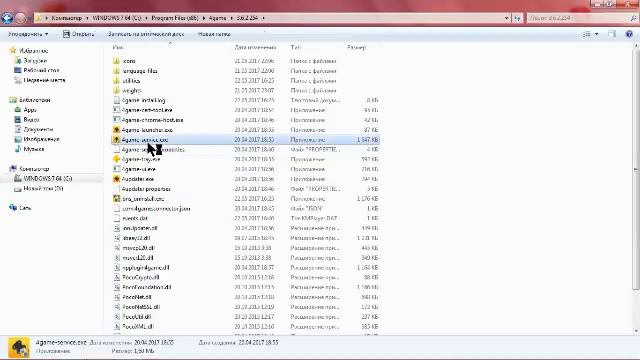640x360 pixels.
Task: Select the msvcp120.dll file name
Action: [x=139, y=248]
